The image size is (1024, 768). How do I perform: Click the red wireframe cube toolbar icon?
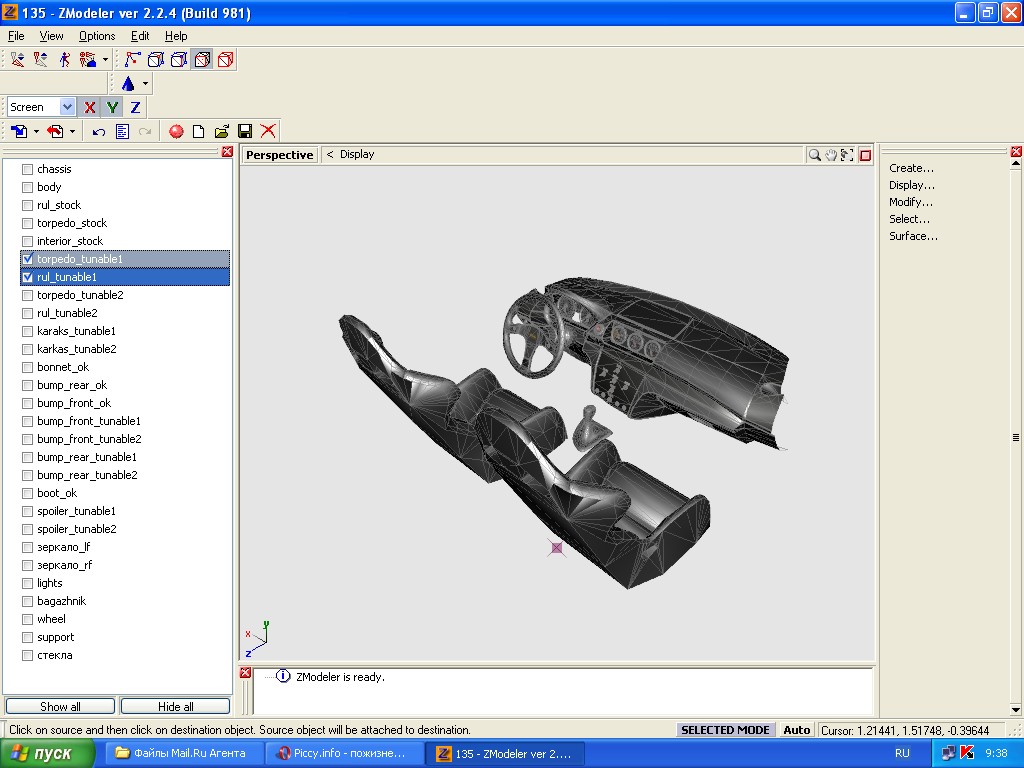[226, 59]
